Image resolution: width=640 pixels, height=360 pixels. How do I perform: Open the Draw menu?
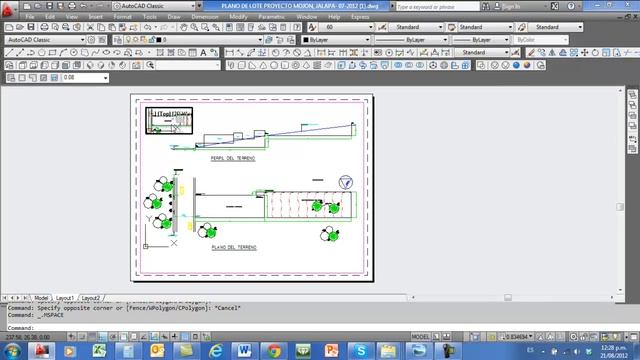pyautogui.click(x=174, y=17)
